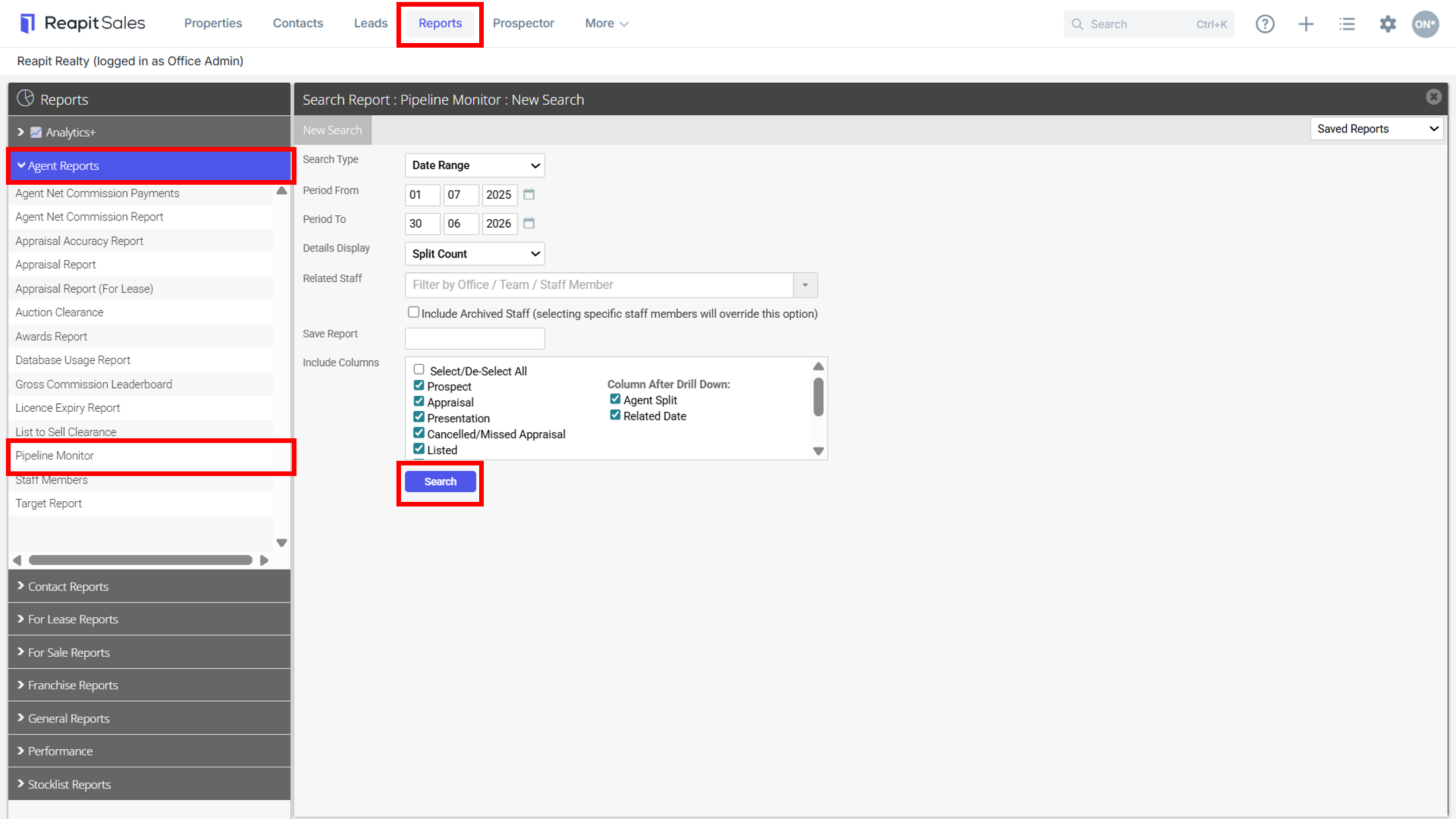
Task: Expand the Analytics+ section
Action: click(x=149, y=132)
